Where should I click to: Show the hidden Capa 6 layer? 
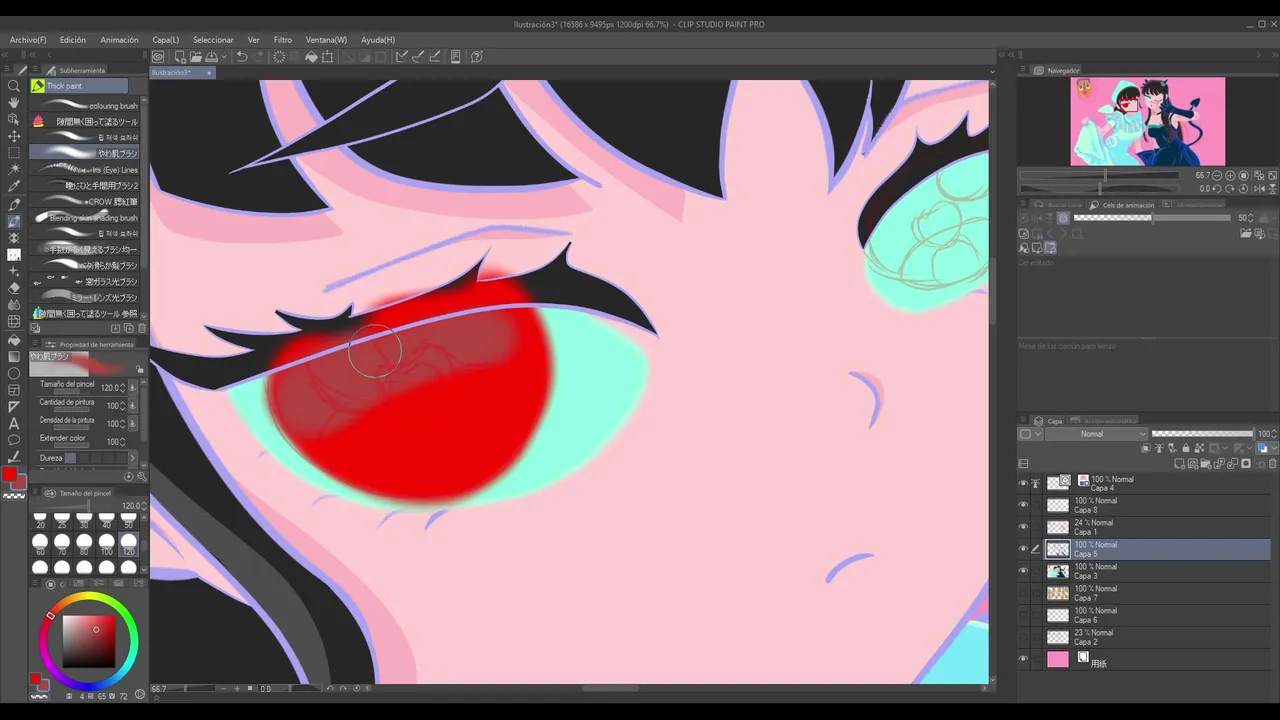point(1023,615)
